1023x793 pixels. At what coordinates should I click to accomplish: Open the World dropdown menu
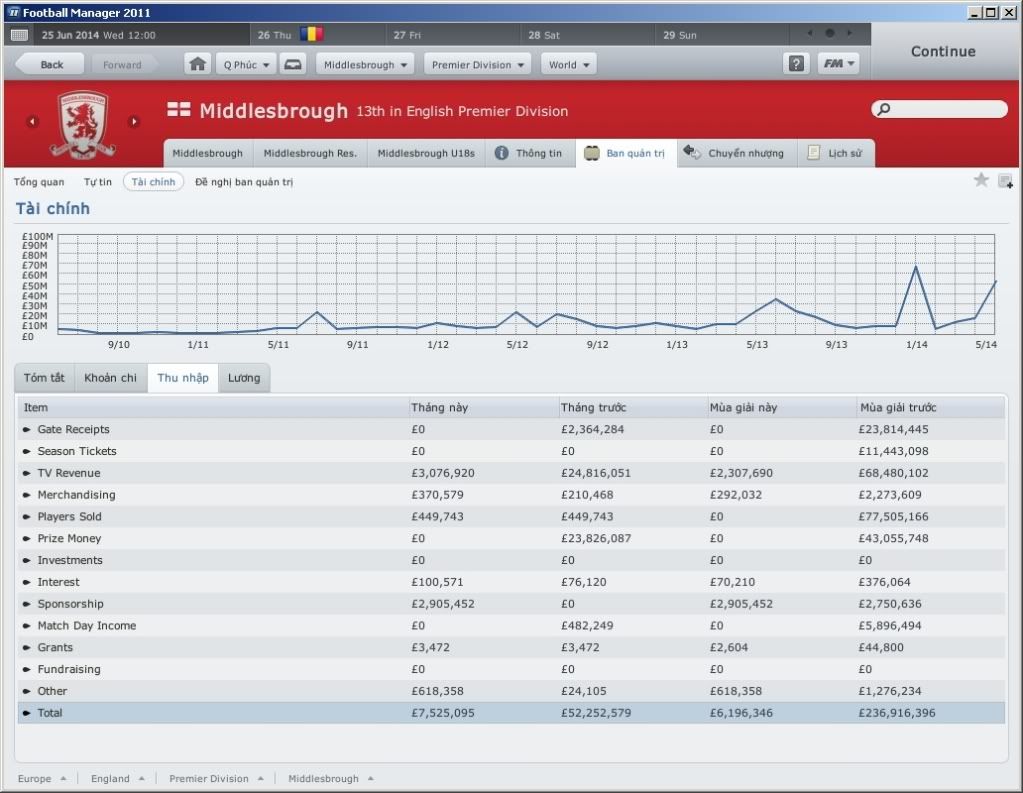[568, 64]
